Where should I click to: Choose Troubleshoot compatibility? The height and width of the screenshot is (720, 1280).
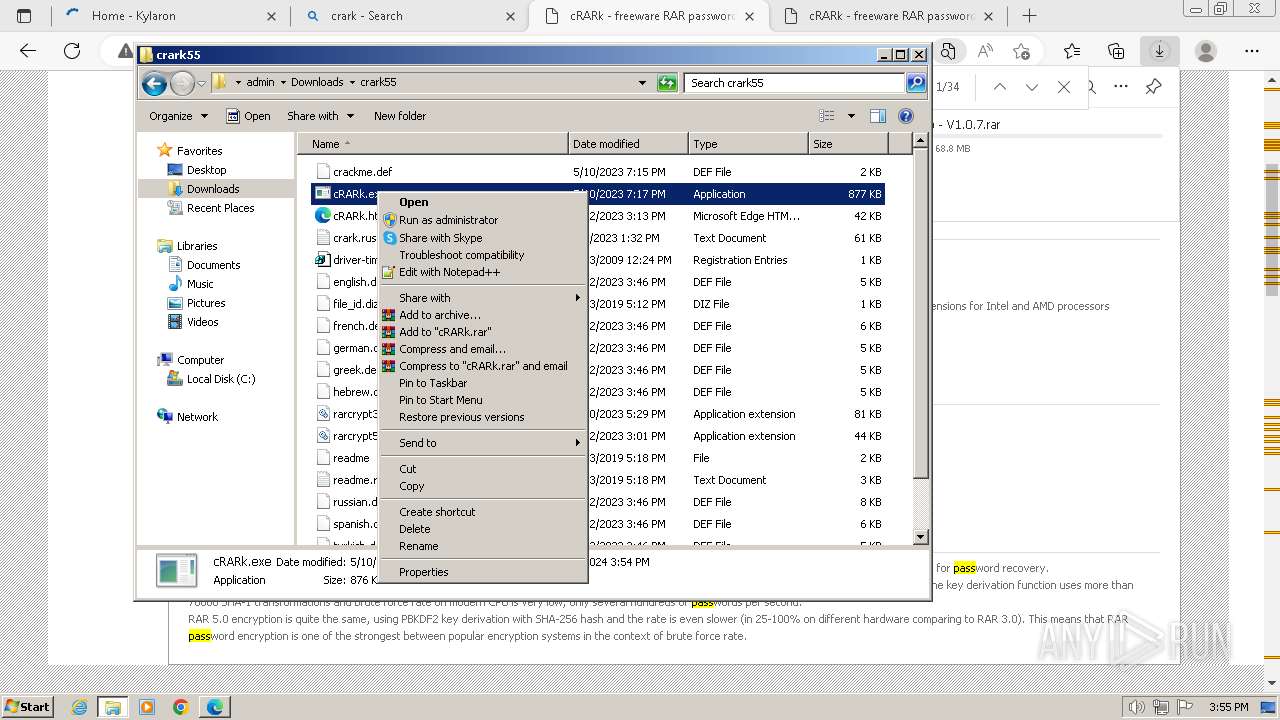pyautogui.click(x=461, y=255)
